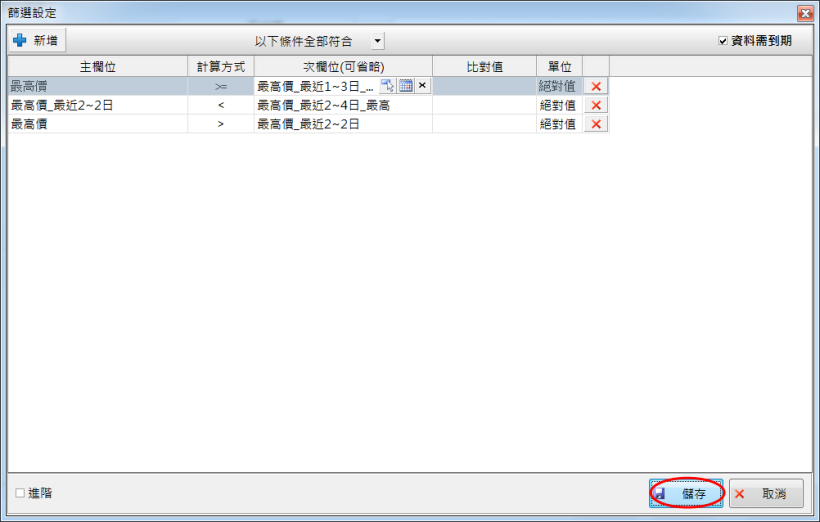The height and width of the screenshot is (522, 820).
Task: Click the 比對值 column header
Action: pyautogui.click(x=484, y=66)
